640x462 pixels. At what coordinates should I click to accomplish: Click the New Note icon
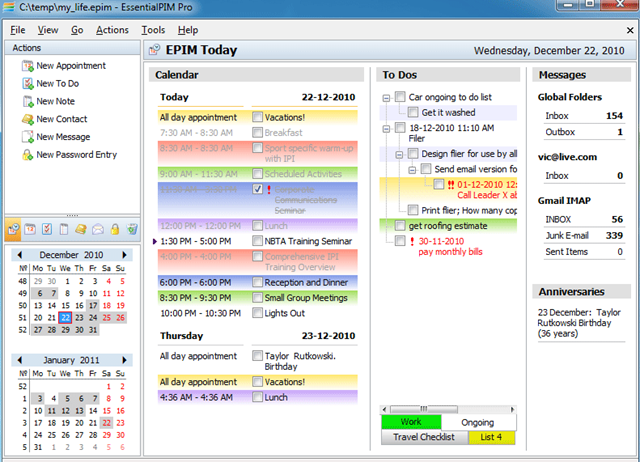28,102
